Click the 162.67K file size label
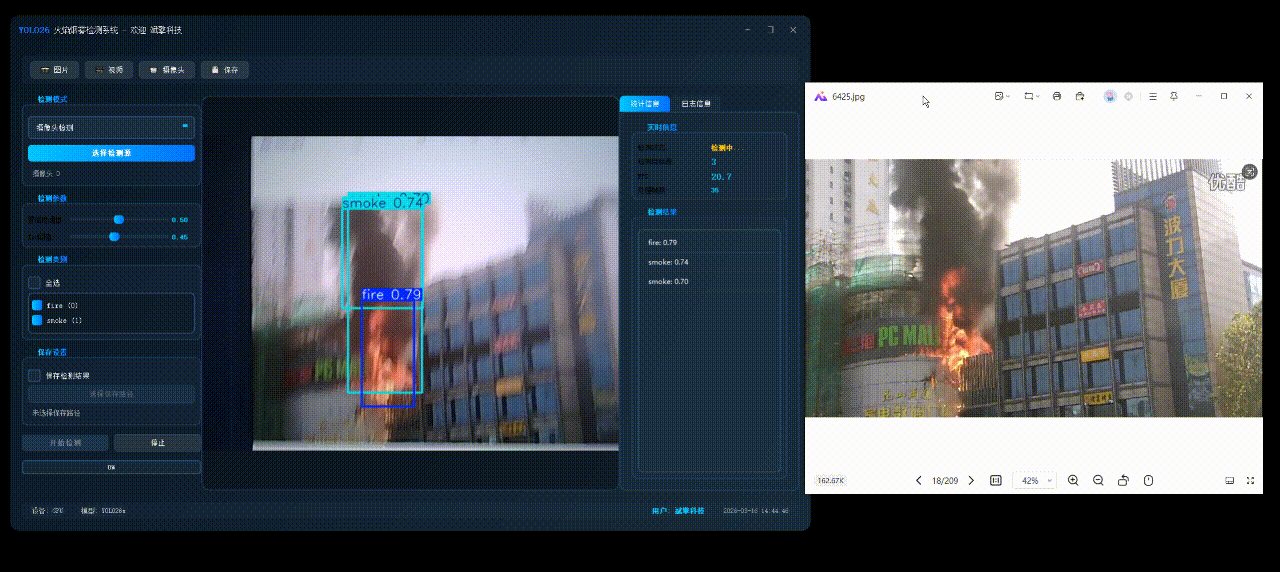 point(830,481)
